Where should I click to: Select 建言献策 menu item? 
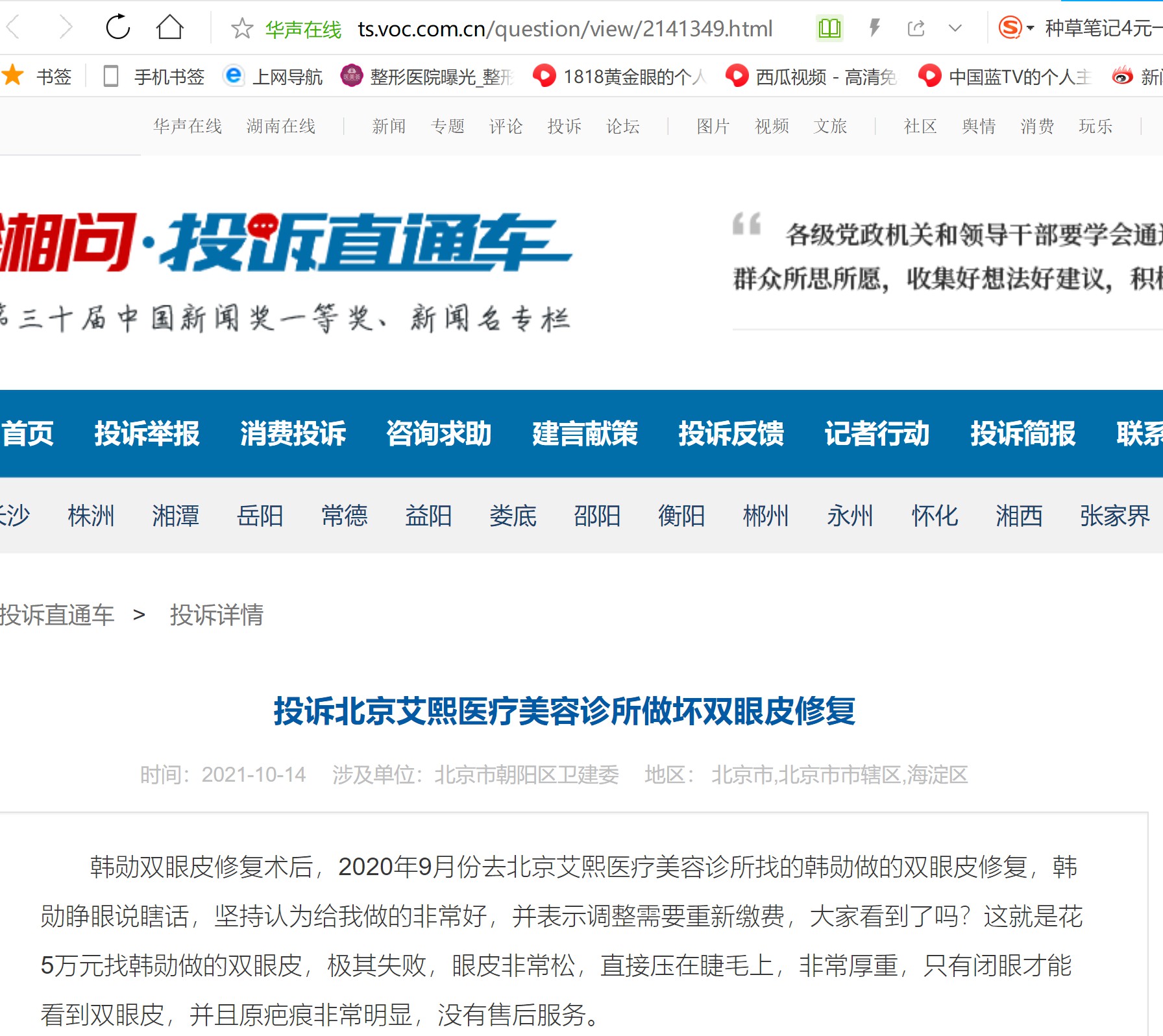click(x=585, y=433)
